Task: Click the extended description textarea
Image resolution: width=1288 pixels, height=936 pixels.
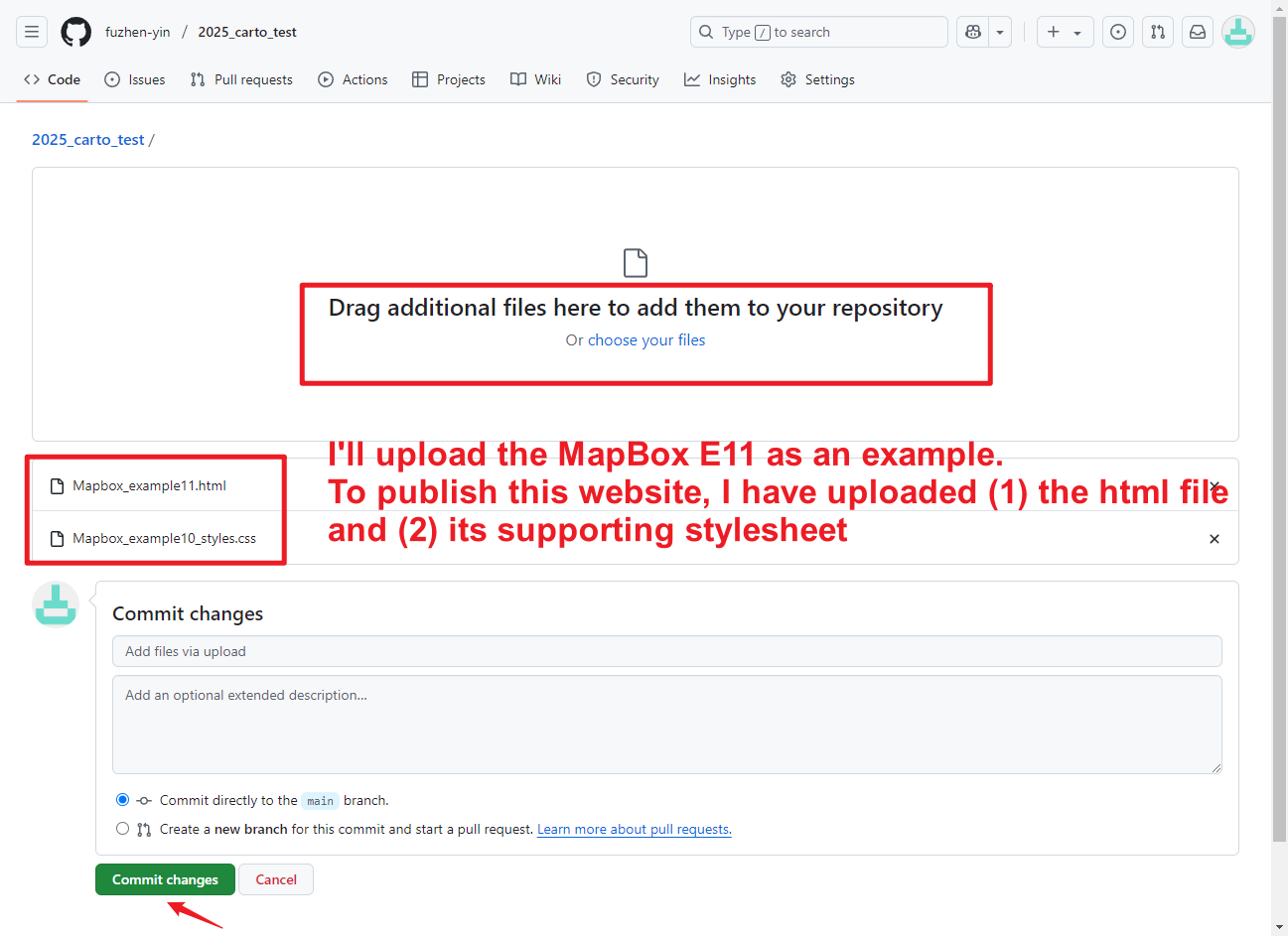Action: coord(667,725)
